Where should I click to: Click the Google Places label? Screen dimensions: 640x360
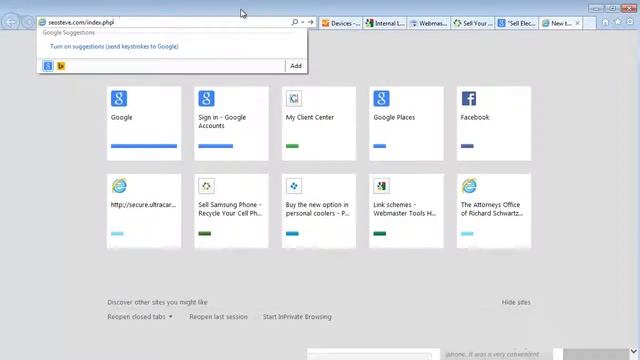(x=394, y=117)
